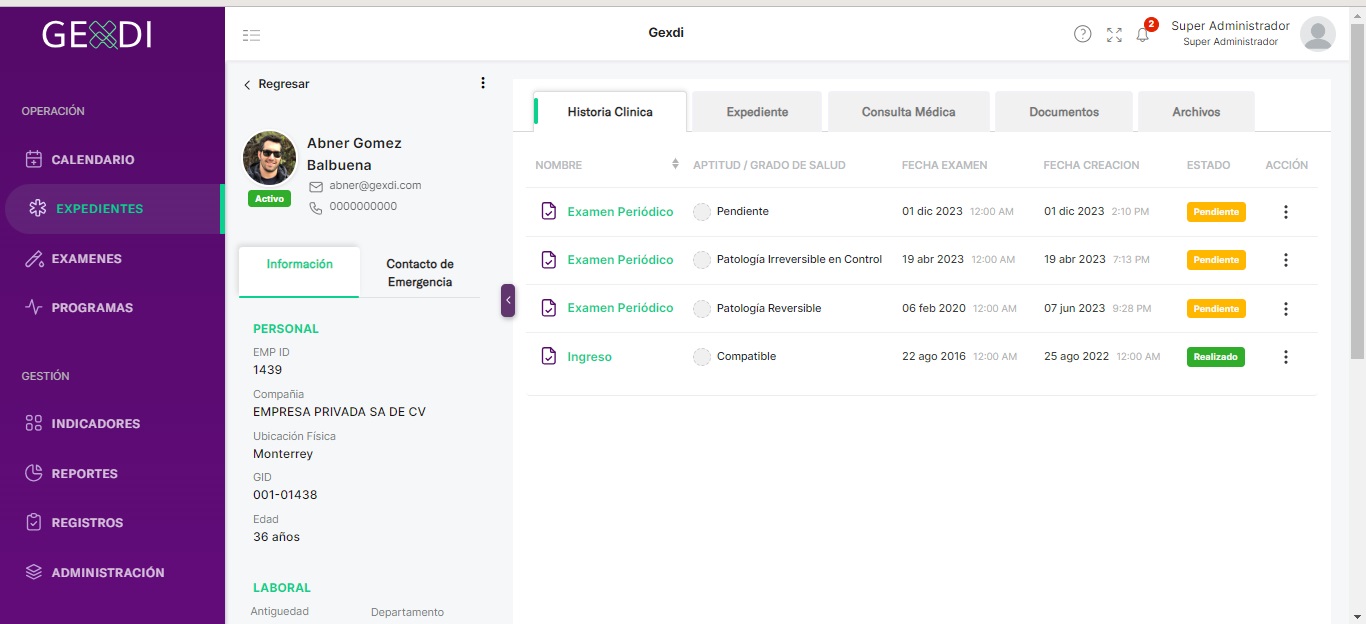Image resolution: width=1366 pixels, height=624 pixels.
Task: Open the help question mark icon
Action: [x=1083, y=34]
